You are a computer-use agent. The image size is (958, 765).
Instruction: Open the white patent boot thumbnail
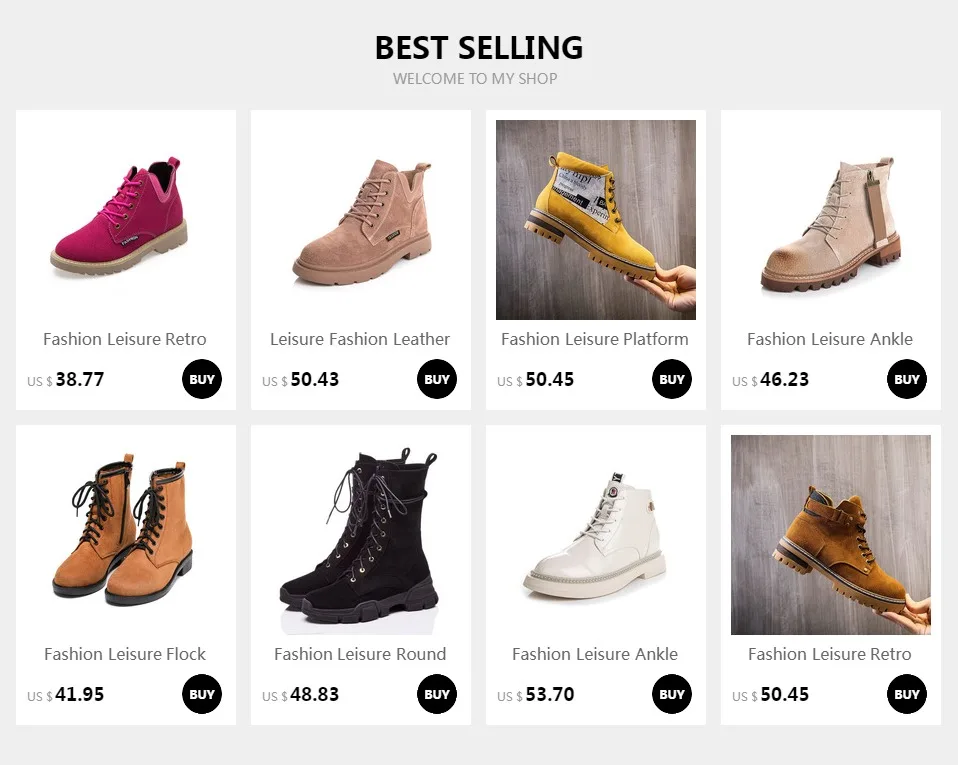[x=596, y=535]
